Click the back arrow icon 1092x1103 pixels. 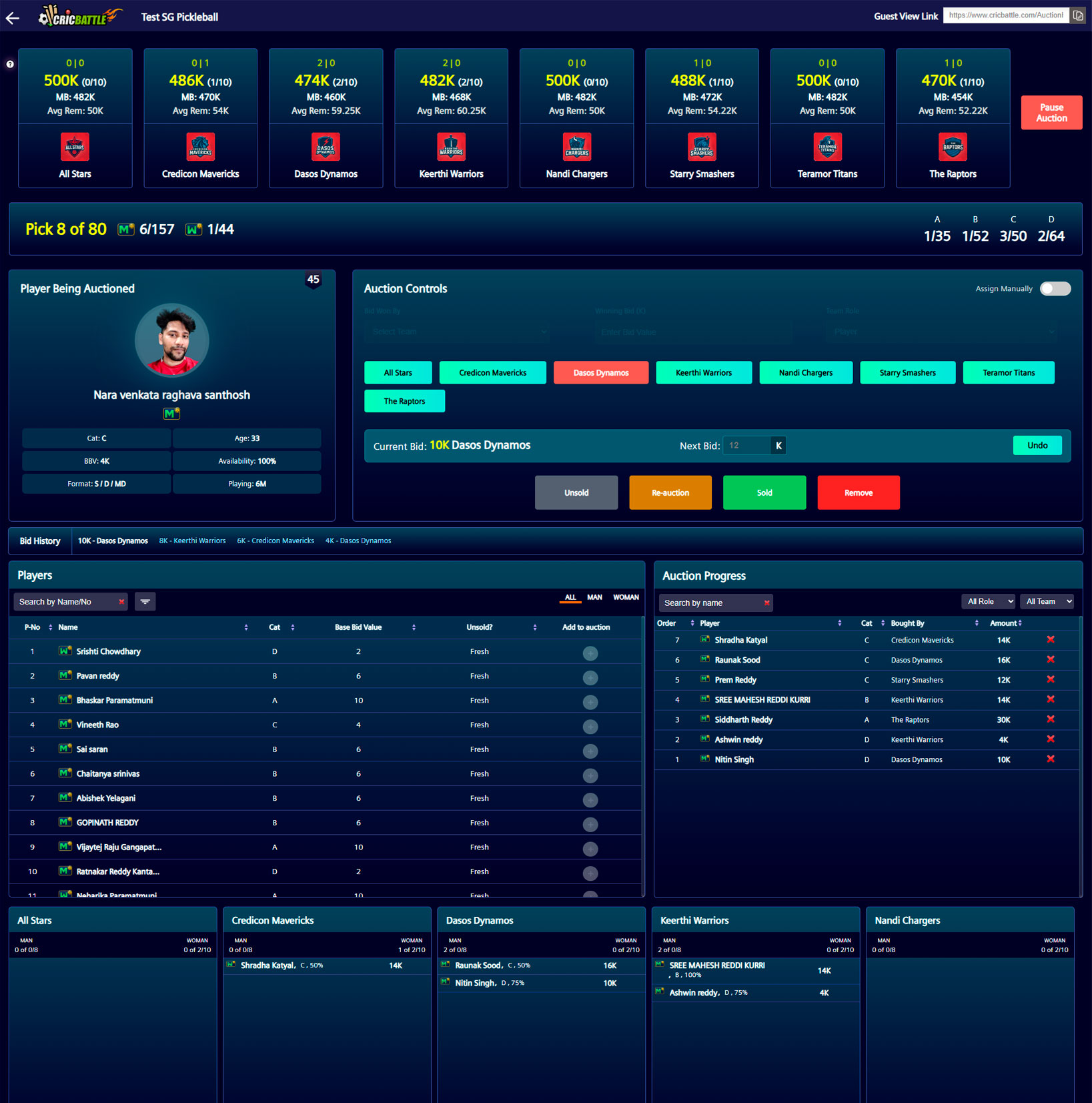point(13,18)
